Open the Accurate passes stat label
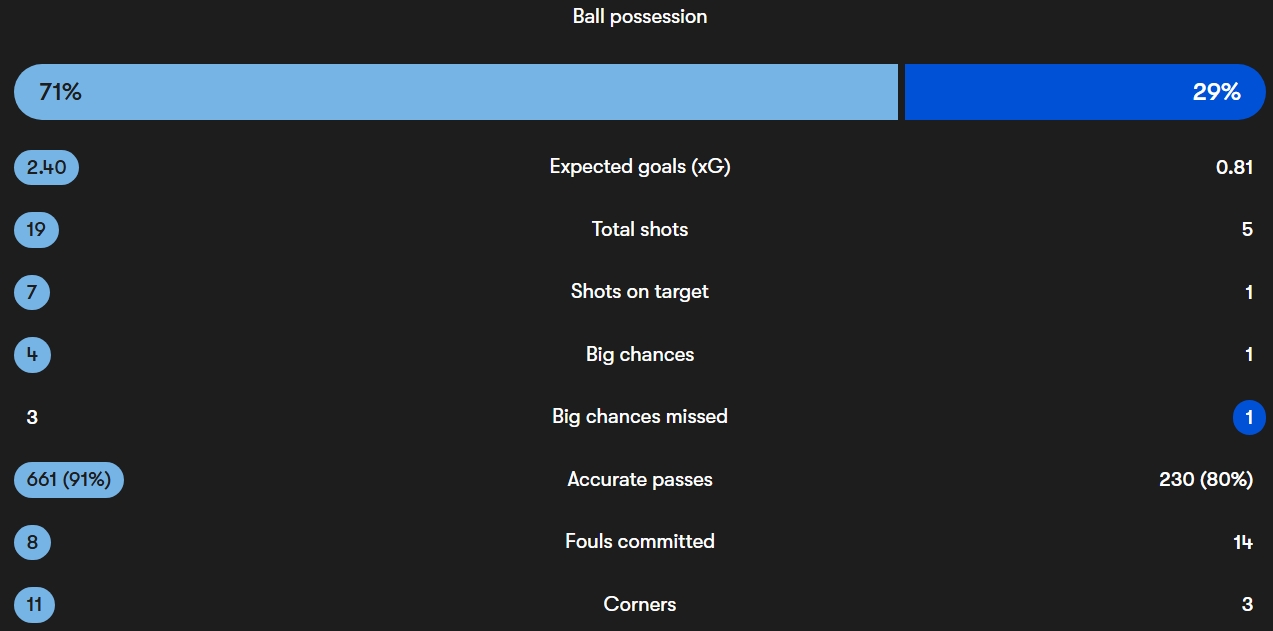 point(640,480)
